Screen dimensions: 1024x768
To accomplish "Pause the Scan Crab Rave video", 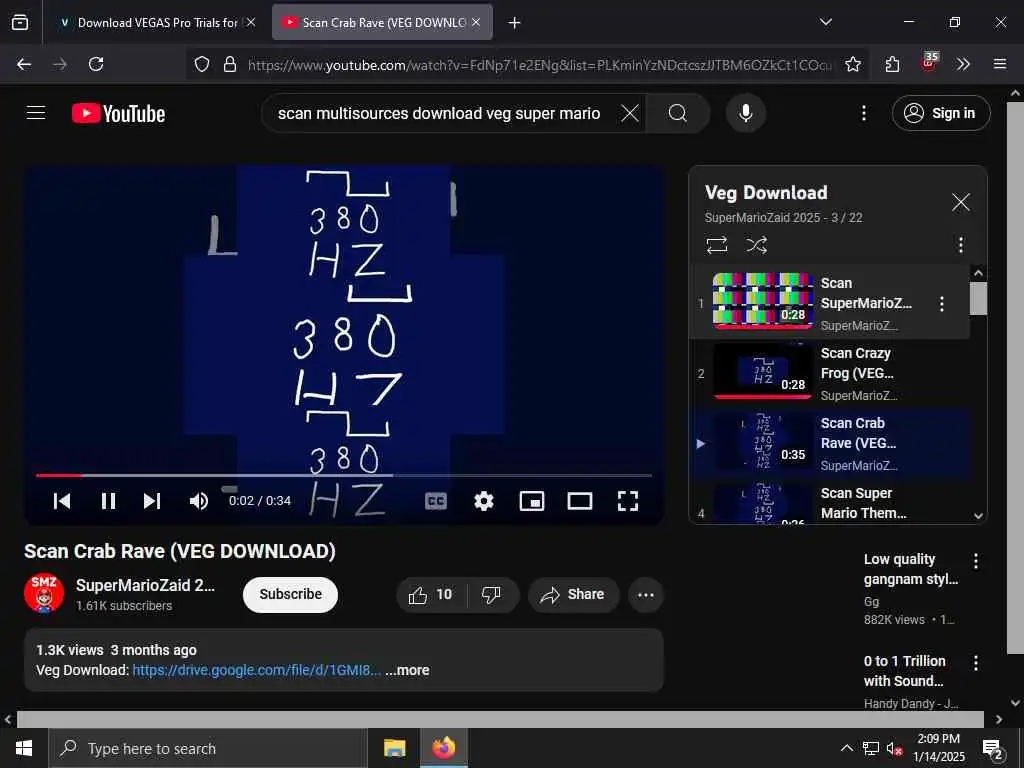I will point(108,501).
